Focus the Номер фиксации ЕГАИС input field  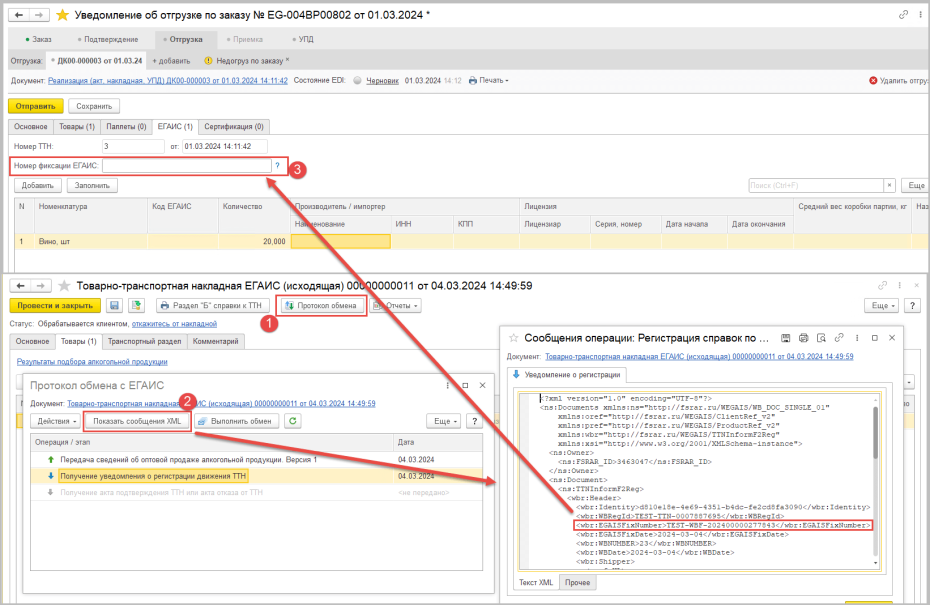[187, 165]
